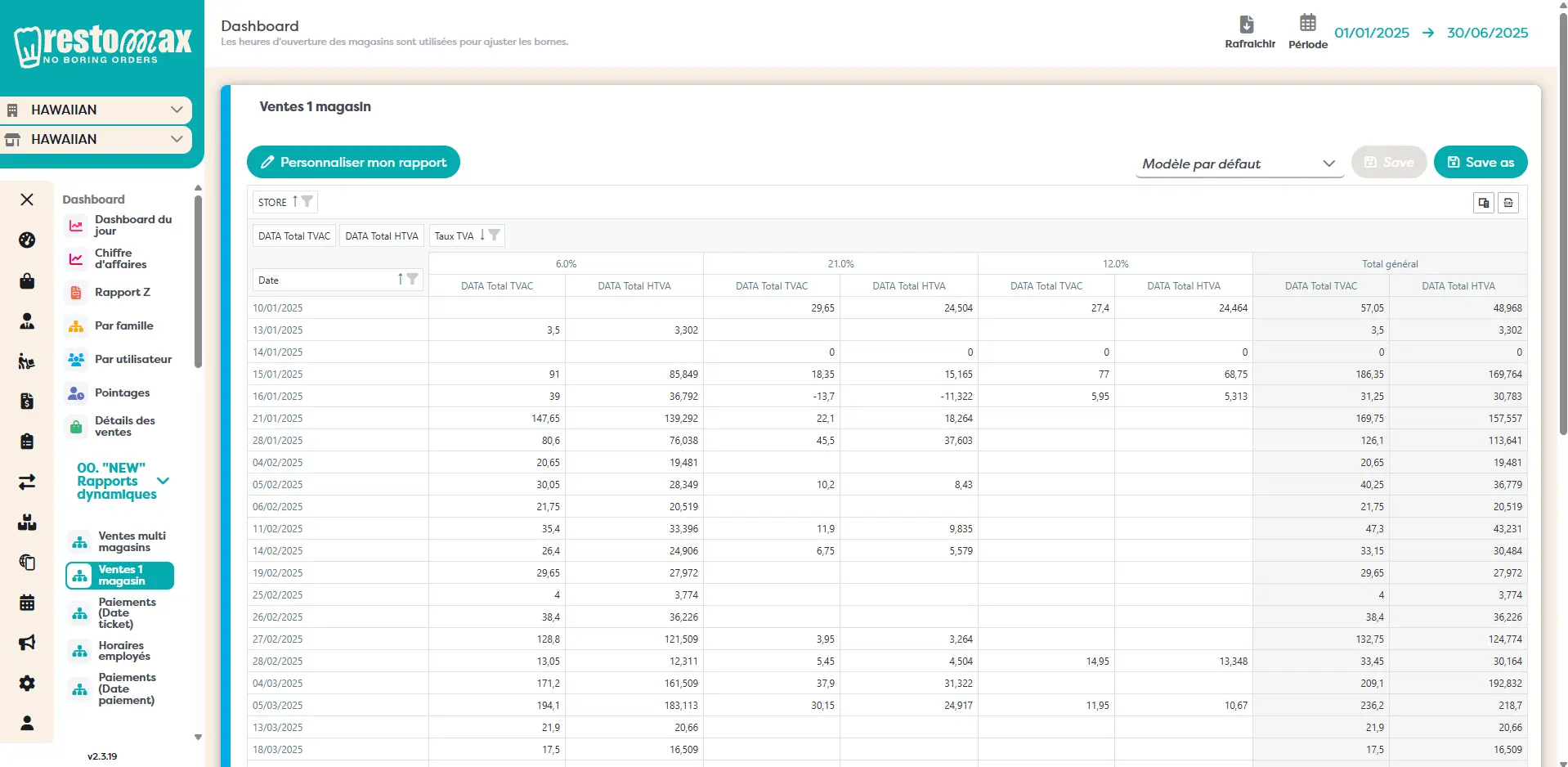Click the start date 01/01/2025

[1372, 33]
